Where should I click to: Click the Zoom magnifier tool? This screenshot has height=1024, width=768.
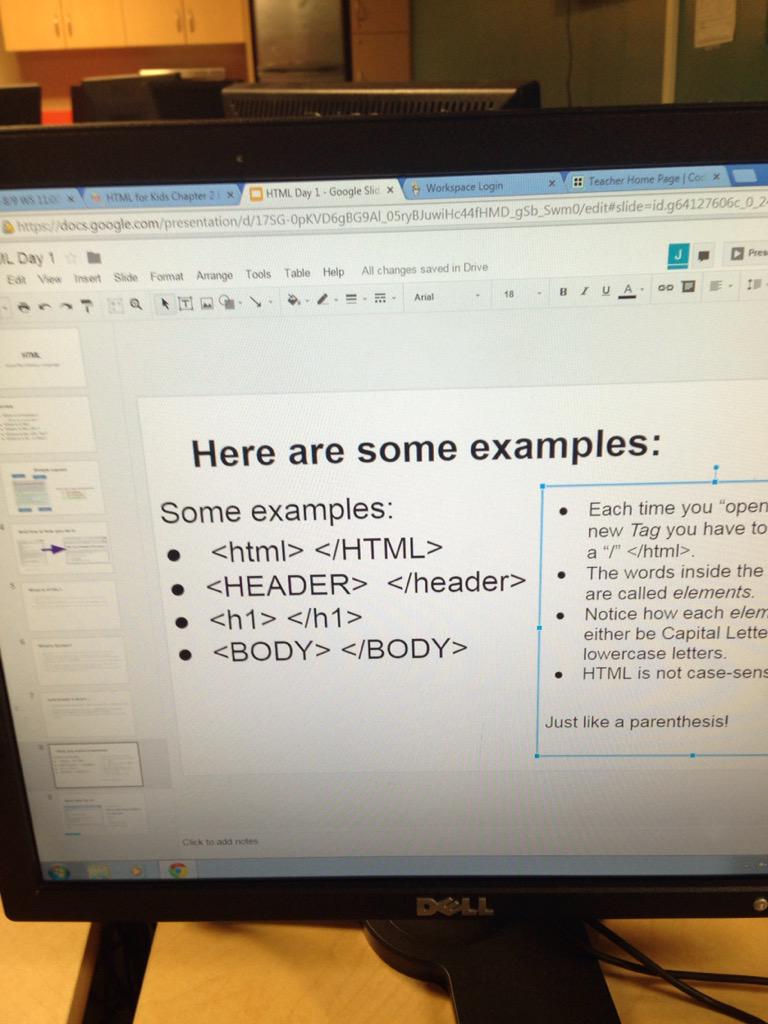pyautogui.click(x=136, y=304)
